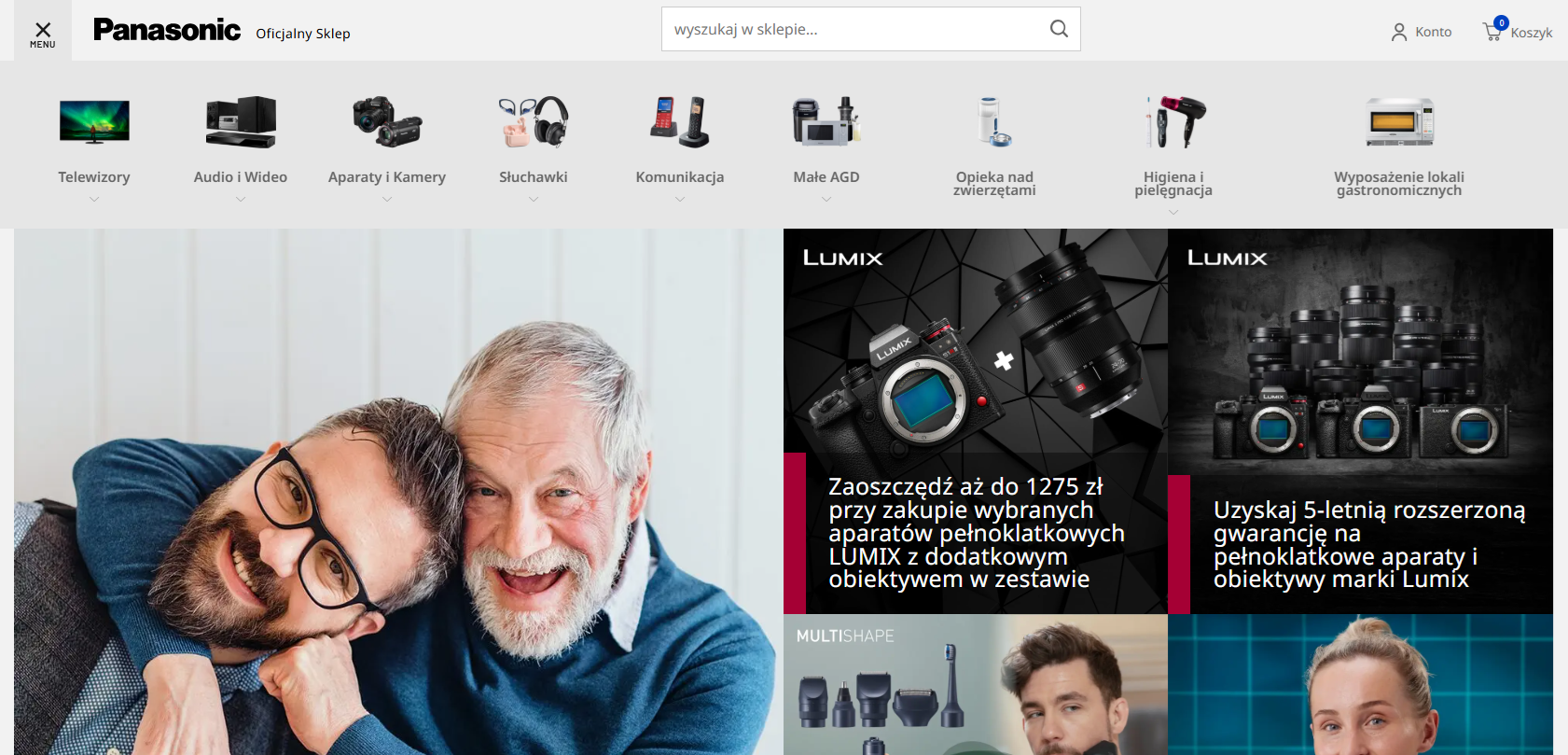Image resolution: width=1568 pixels, height=755 pixels.
Task: Open the Panasonic logo home link
Action: click(167, 30)
